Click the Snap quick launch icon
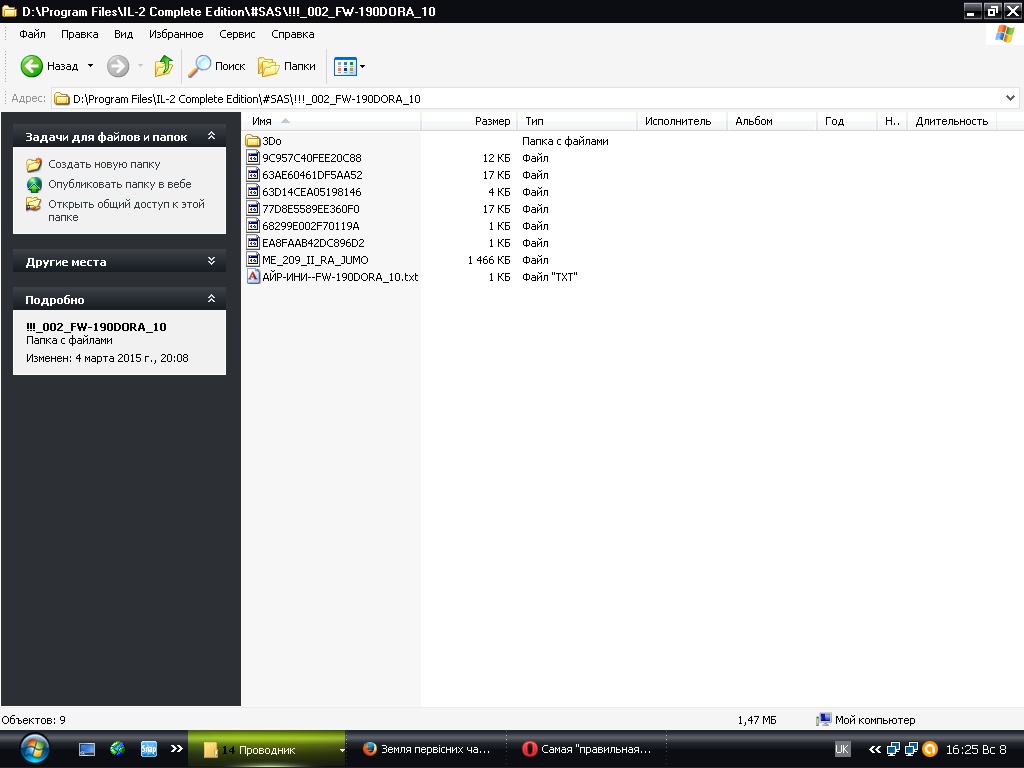Screen dimensions: 1024x768 [149, 748]
